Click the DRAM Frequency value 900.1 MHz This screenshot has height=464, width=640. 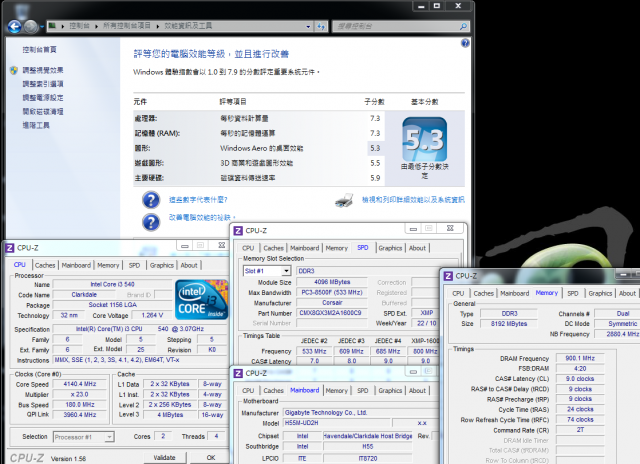point(580,358)
